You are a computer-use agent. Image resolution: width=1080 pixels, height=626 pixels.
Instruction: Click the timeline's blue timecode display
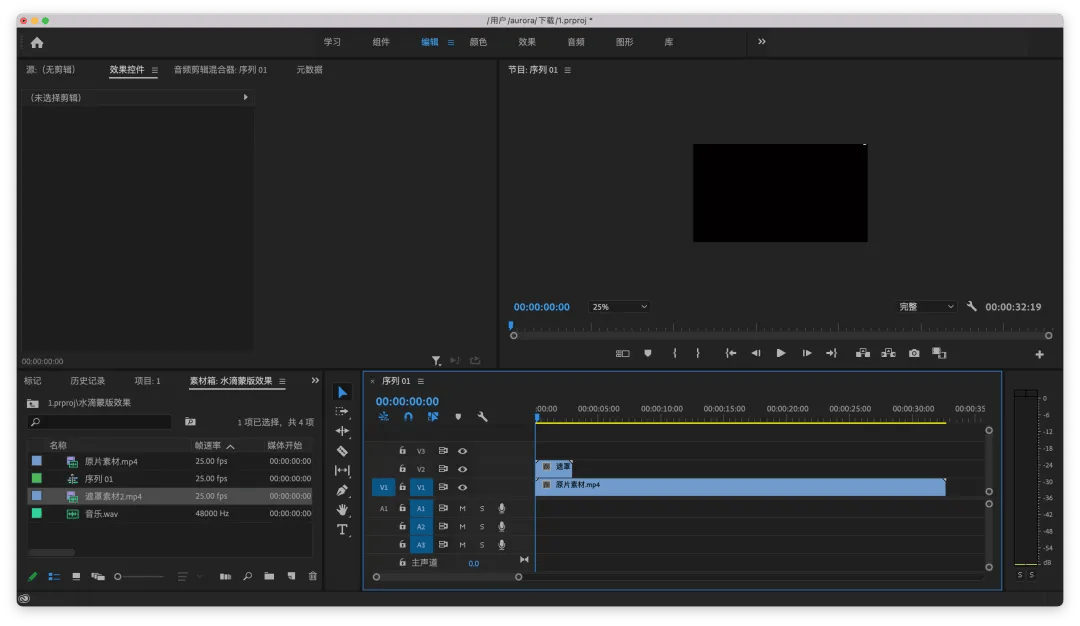coord(407,401)
